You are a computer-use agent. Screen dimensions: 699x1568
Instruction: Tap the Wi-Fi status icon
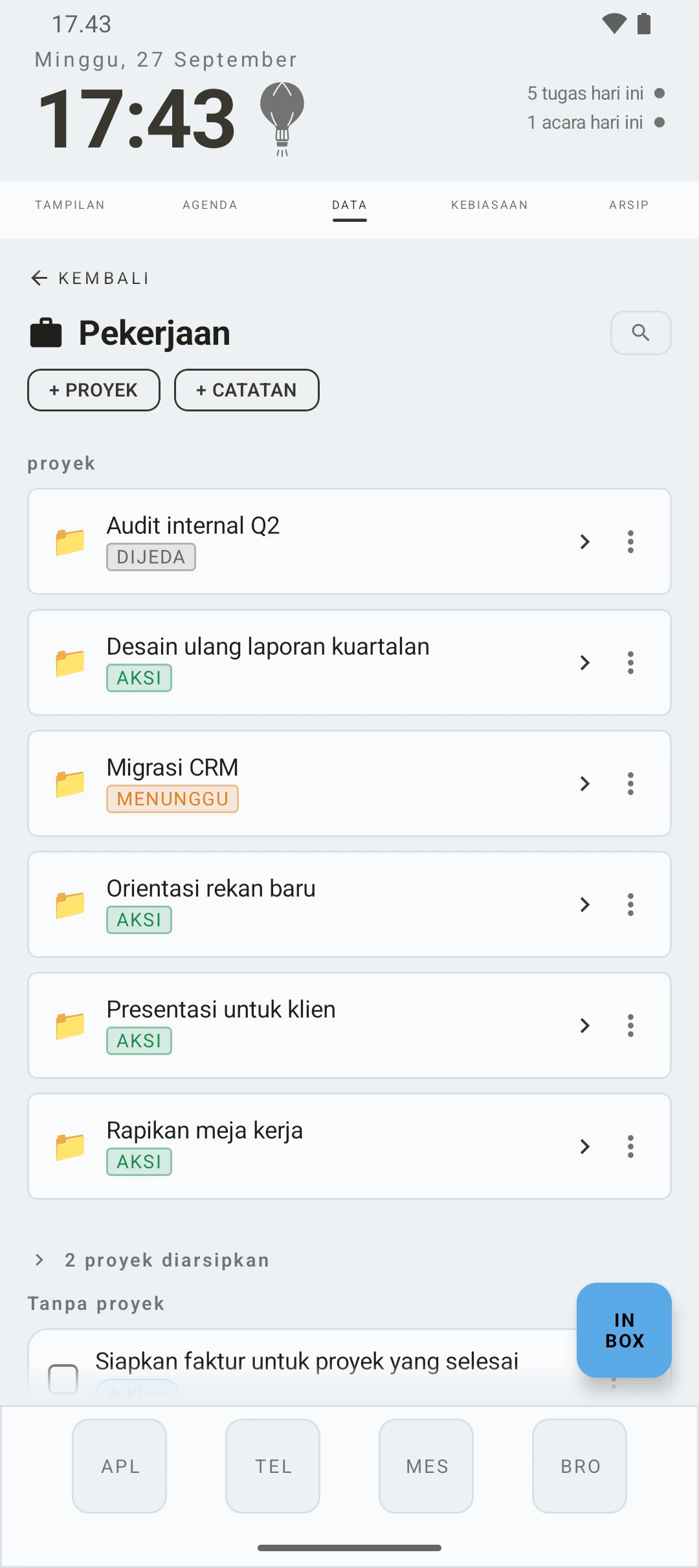(x=614, y=24)
